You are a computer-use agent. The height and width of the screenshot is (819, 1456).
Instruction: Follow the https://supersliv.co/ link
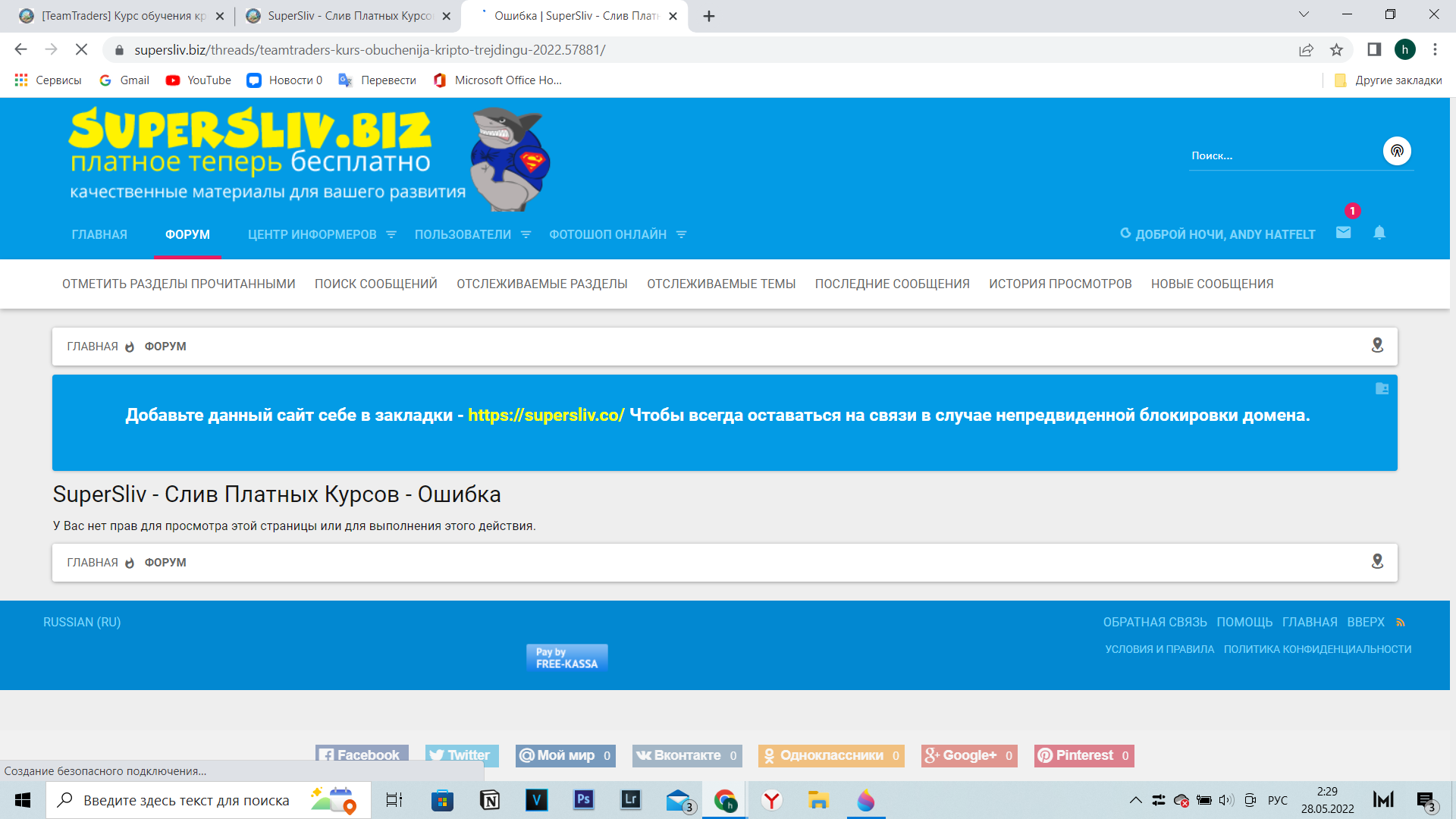546,416
